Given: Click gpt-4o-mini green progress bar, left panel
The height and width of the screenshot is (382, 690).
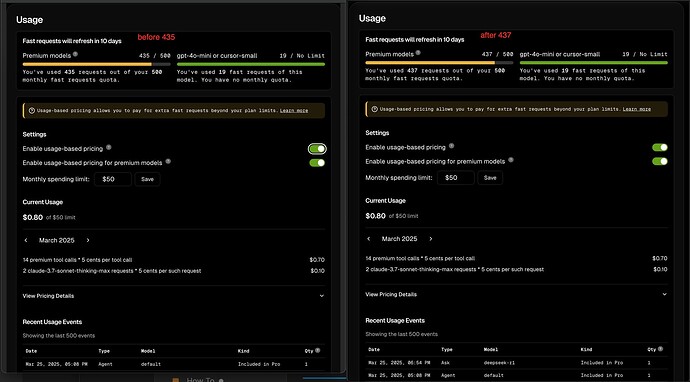Looking at the screenshot, I should [x=251, y=64].
